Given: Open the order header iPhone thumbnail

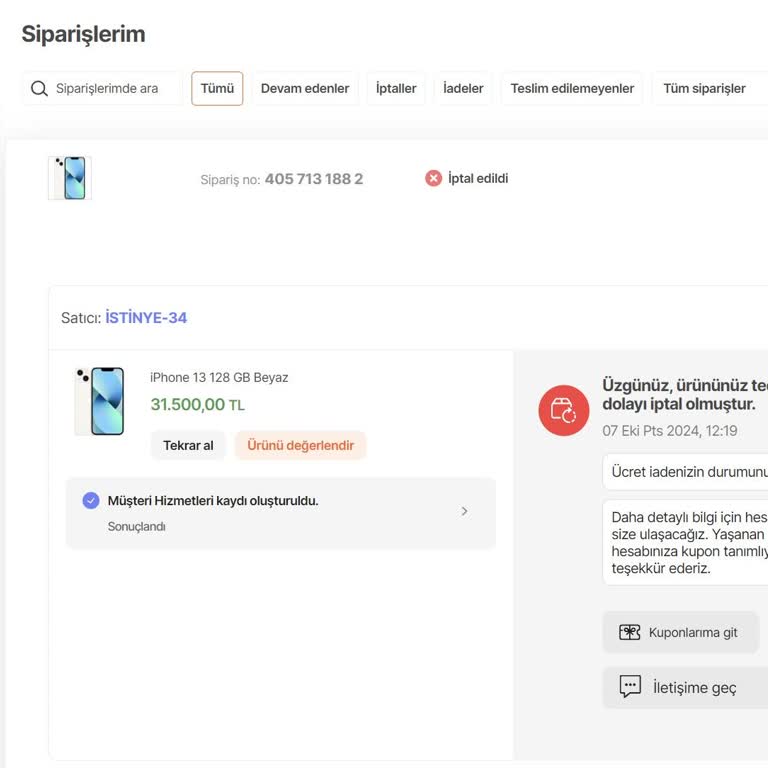Looking at the screenshot, I should point(70,178).
